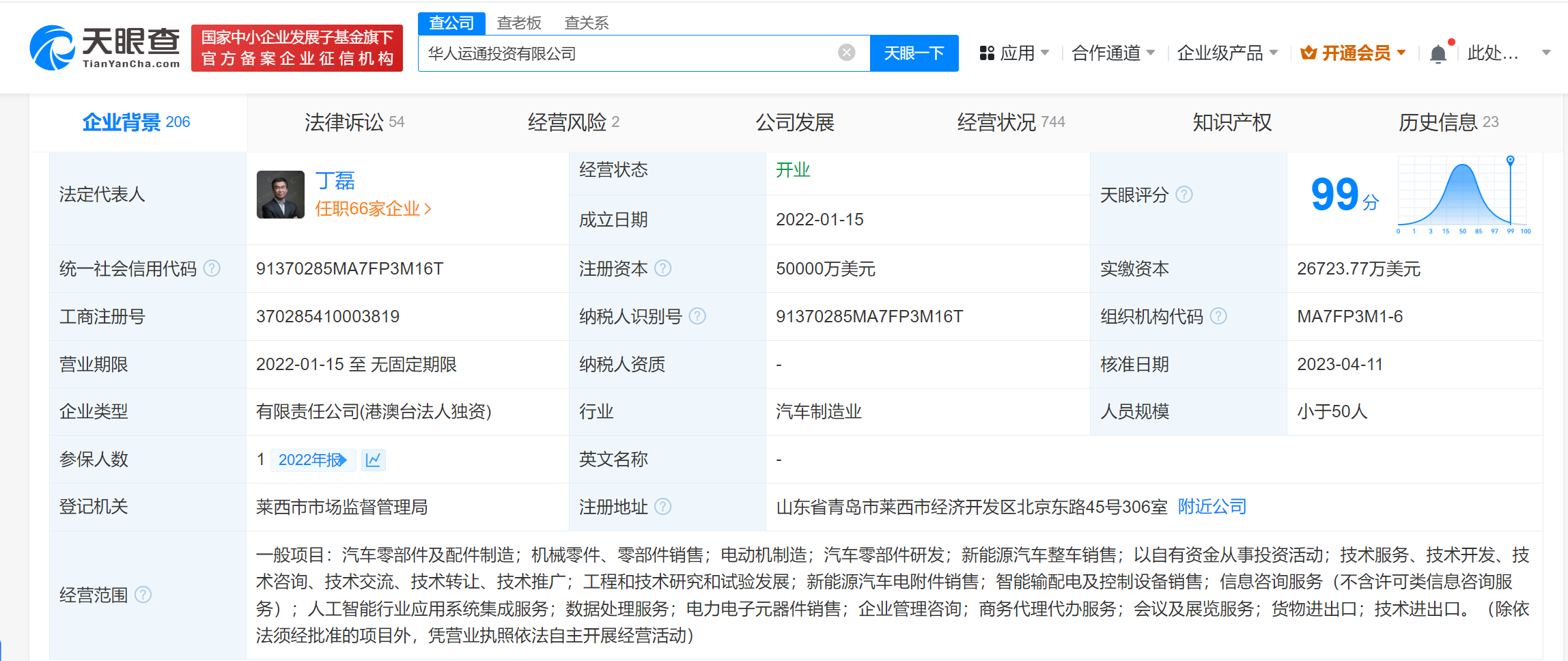
Task: Open 丁磊's profile link
Action: tap(335, 181)
